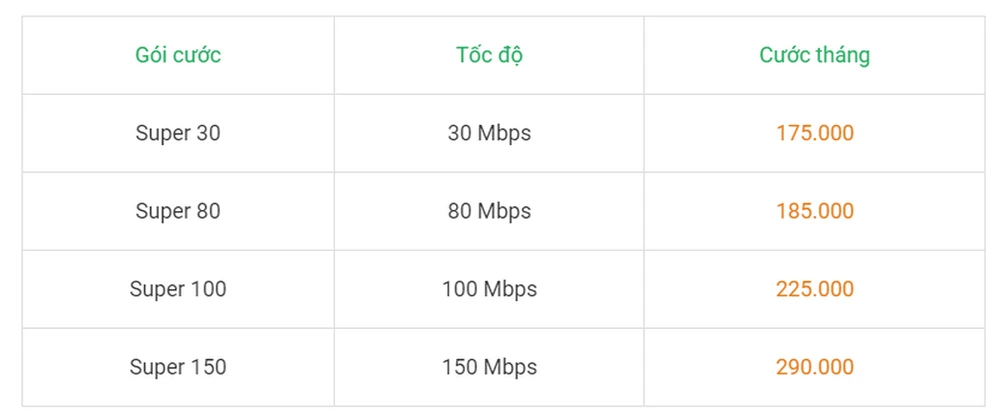Select the Super 30 package name
The height and width of the screenshot is (420, 1000).
click(x=178, y=133)
